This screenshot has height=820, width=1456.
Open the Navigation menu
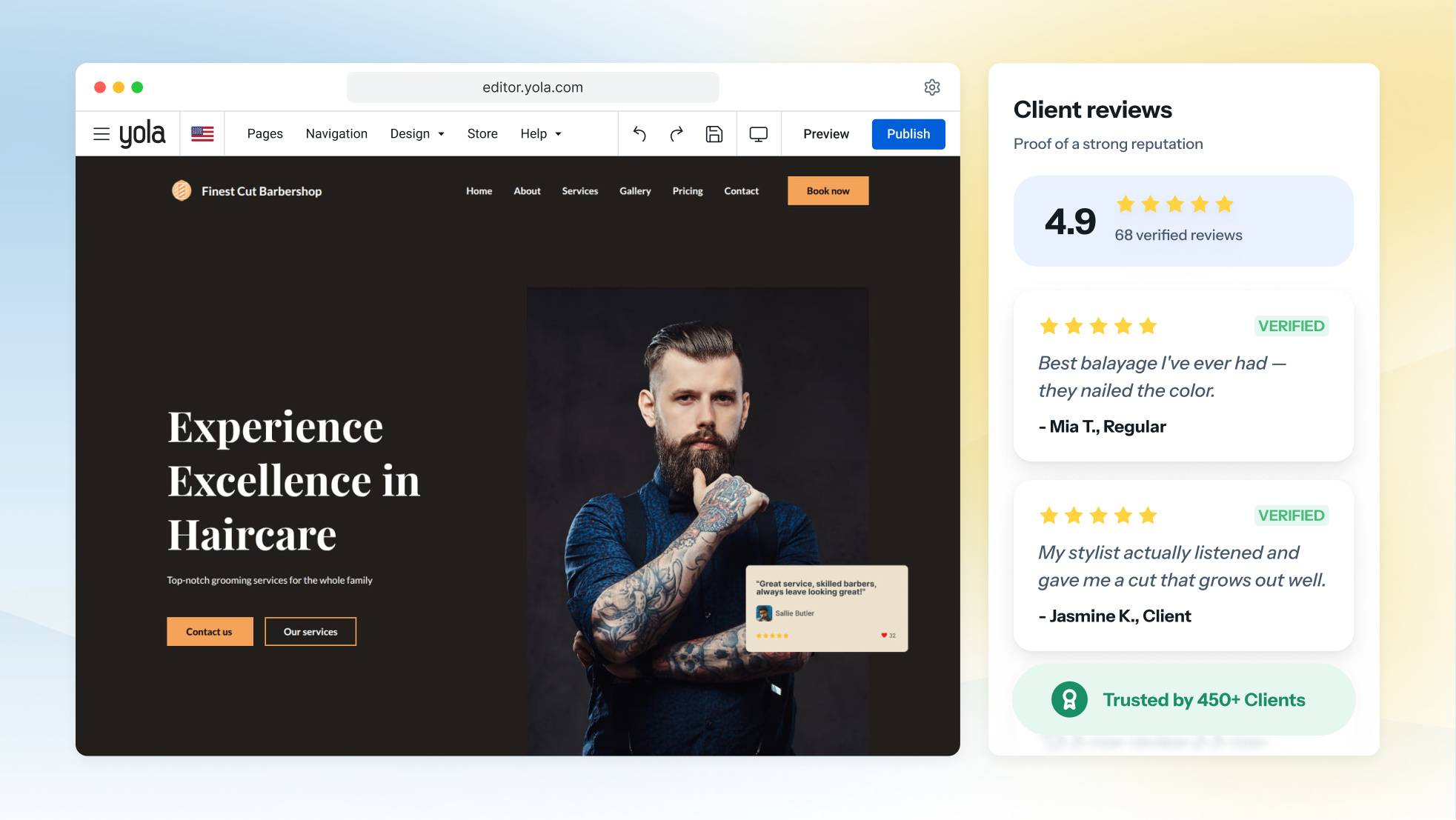[x=336, y=134]
